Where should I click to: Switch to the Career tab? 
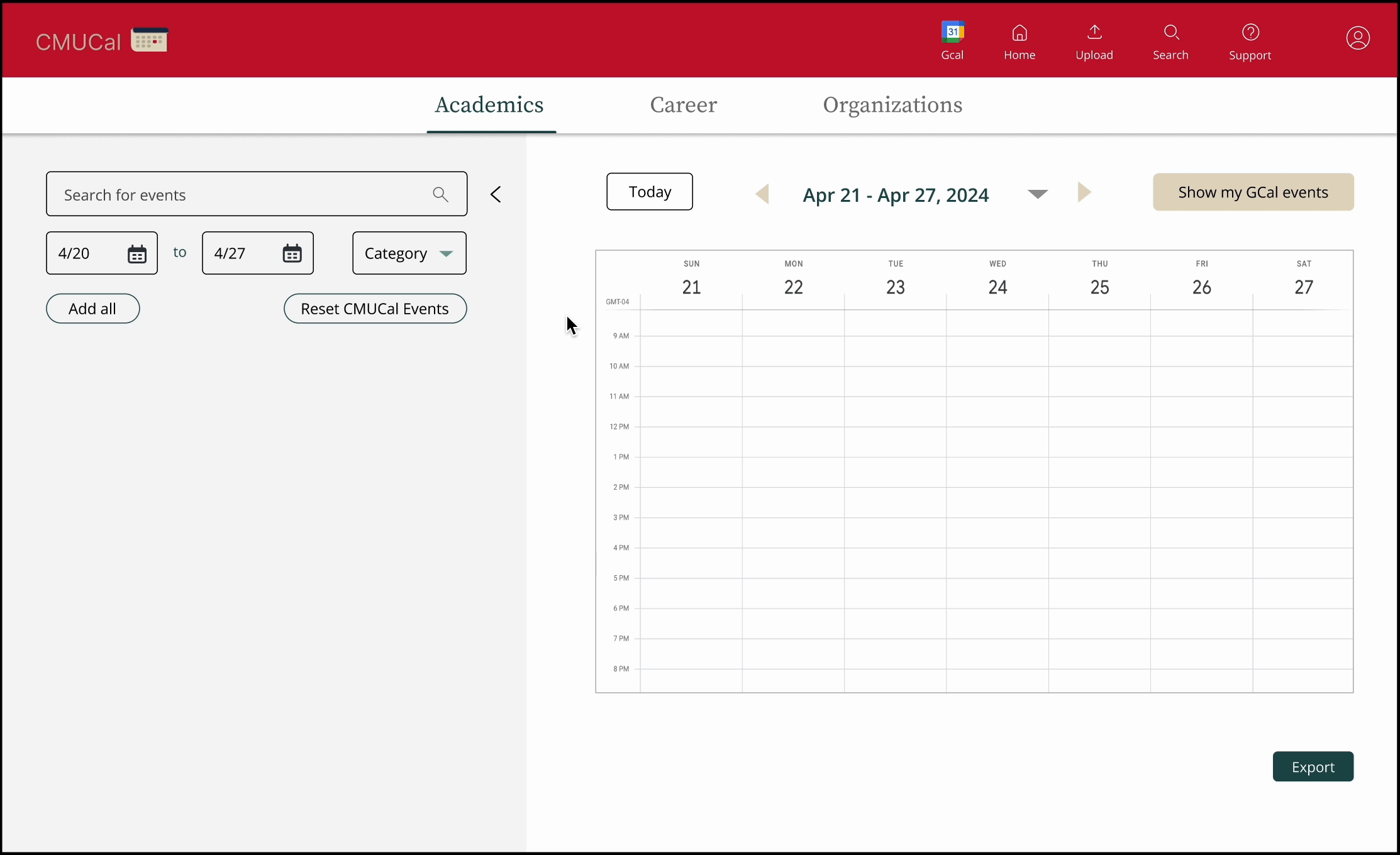click(684, 104)
